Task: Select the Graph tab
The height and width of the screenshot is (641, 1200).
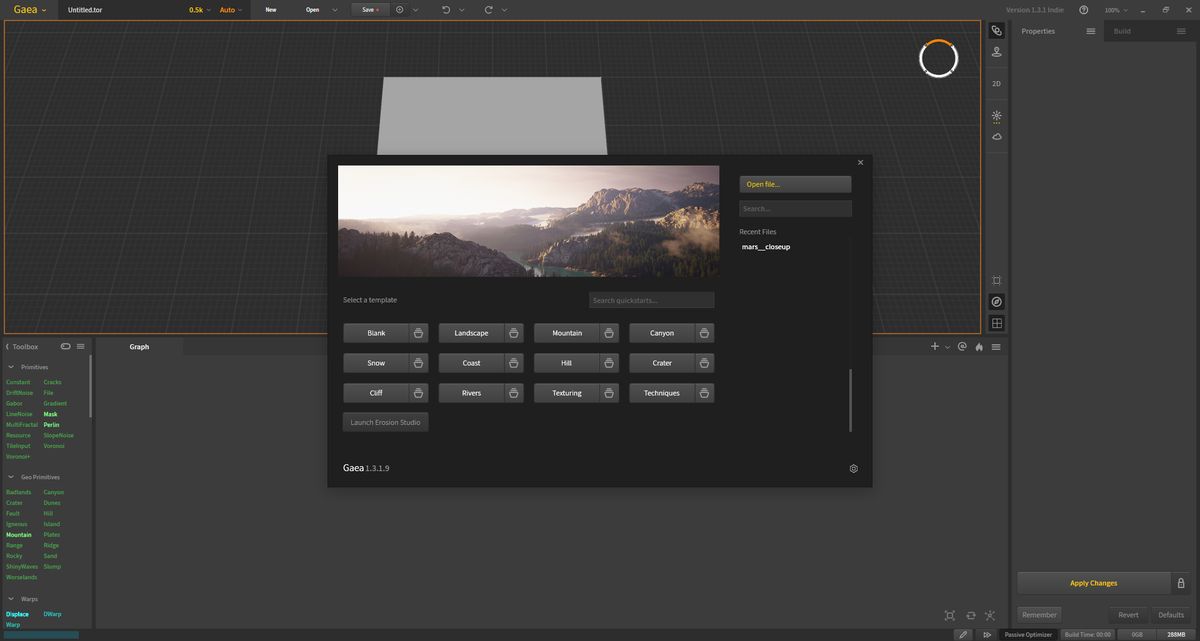Action: (139, 347)
